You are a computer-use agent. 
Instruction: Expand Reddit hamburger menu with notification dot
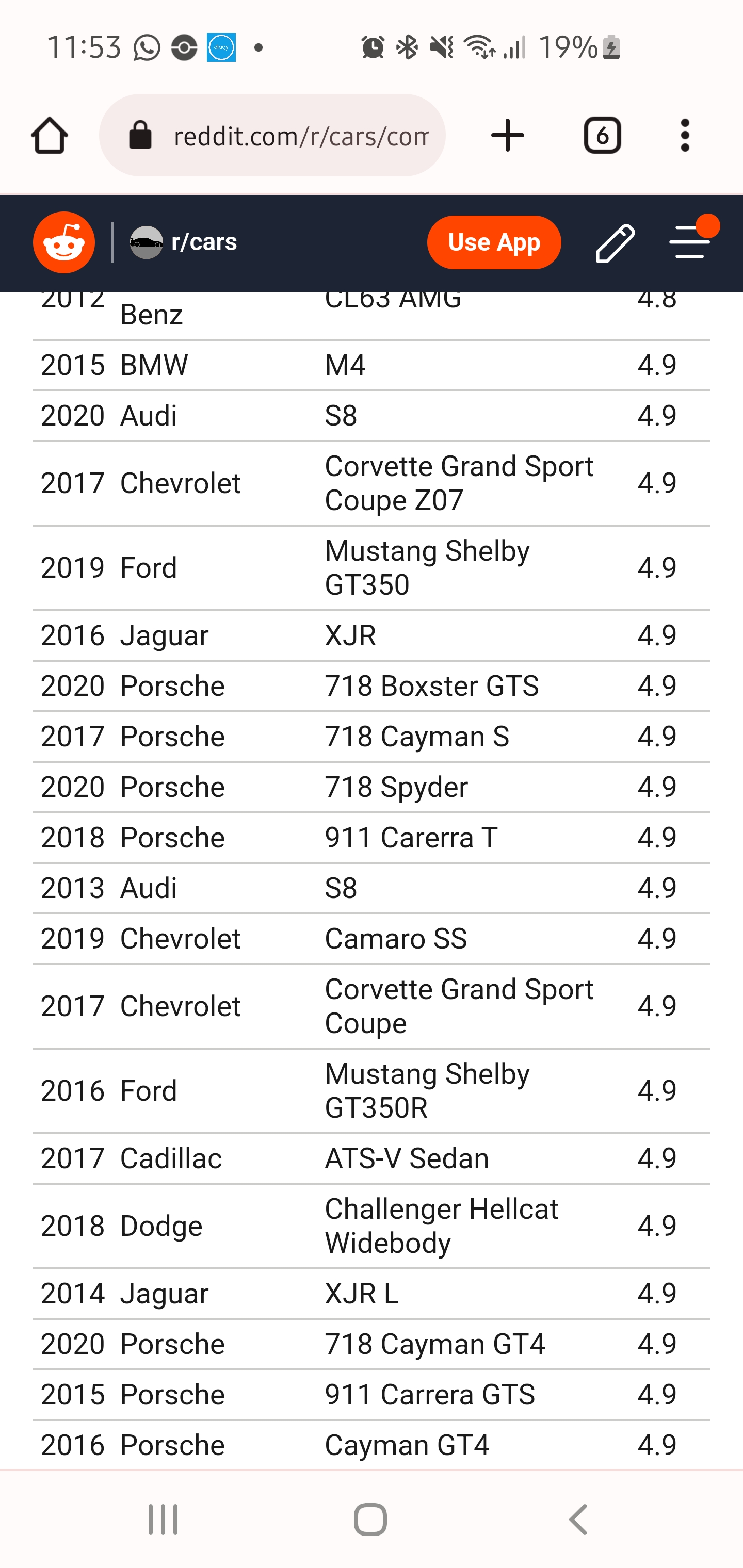[x=690, y=241]
